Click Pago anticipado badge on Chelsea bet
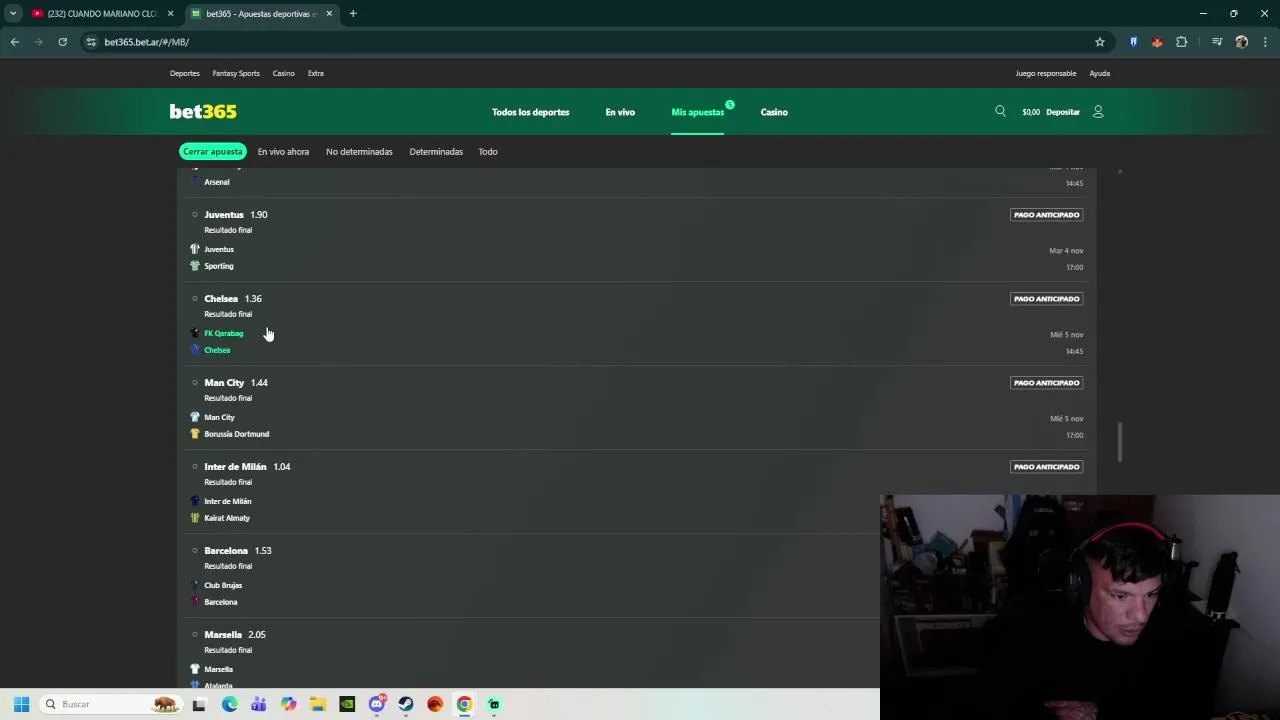This screenshot has height=720, width=1280. [1046, 299]
